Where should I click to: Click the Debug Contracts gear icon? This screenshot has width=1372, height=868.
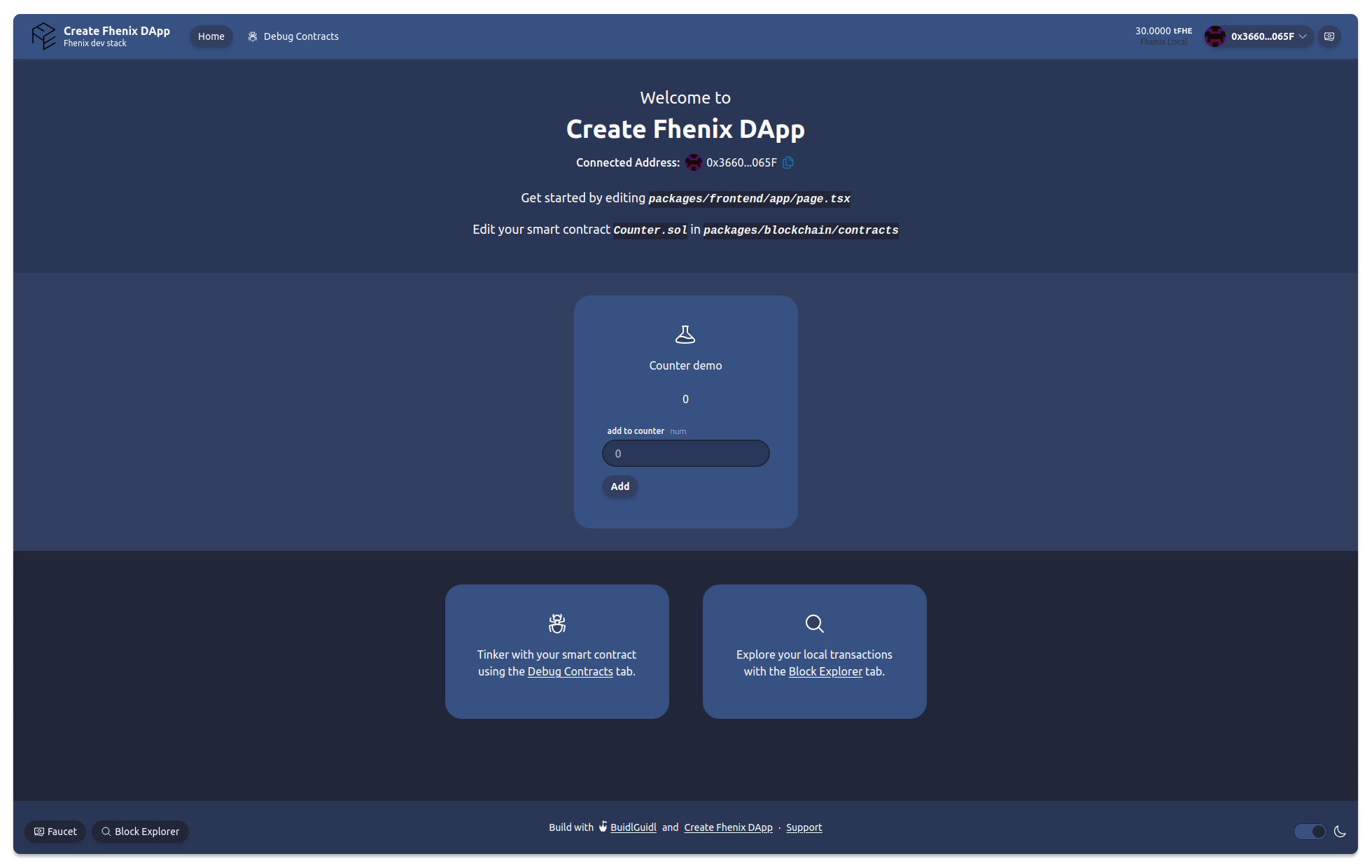click(253, 35)
